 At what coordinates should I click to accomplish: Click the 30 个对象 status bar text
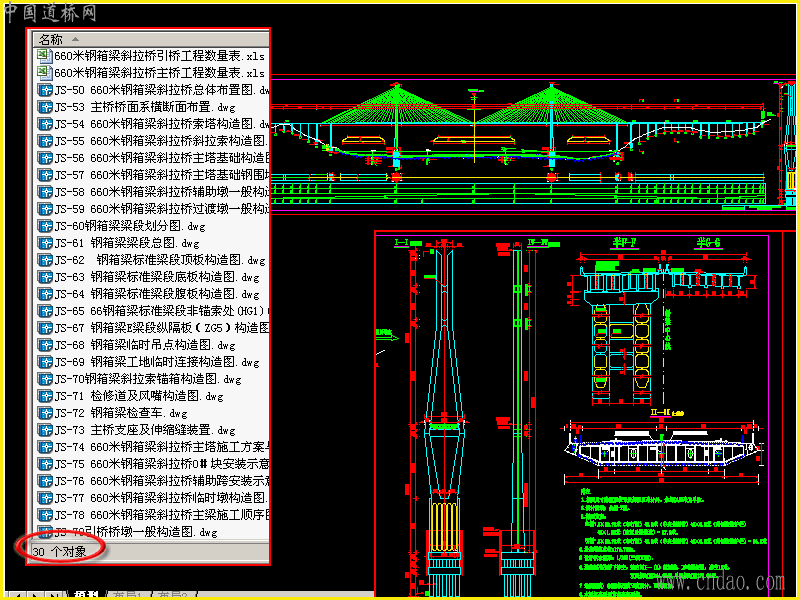point(59,552)
